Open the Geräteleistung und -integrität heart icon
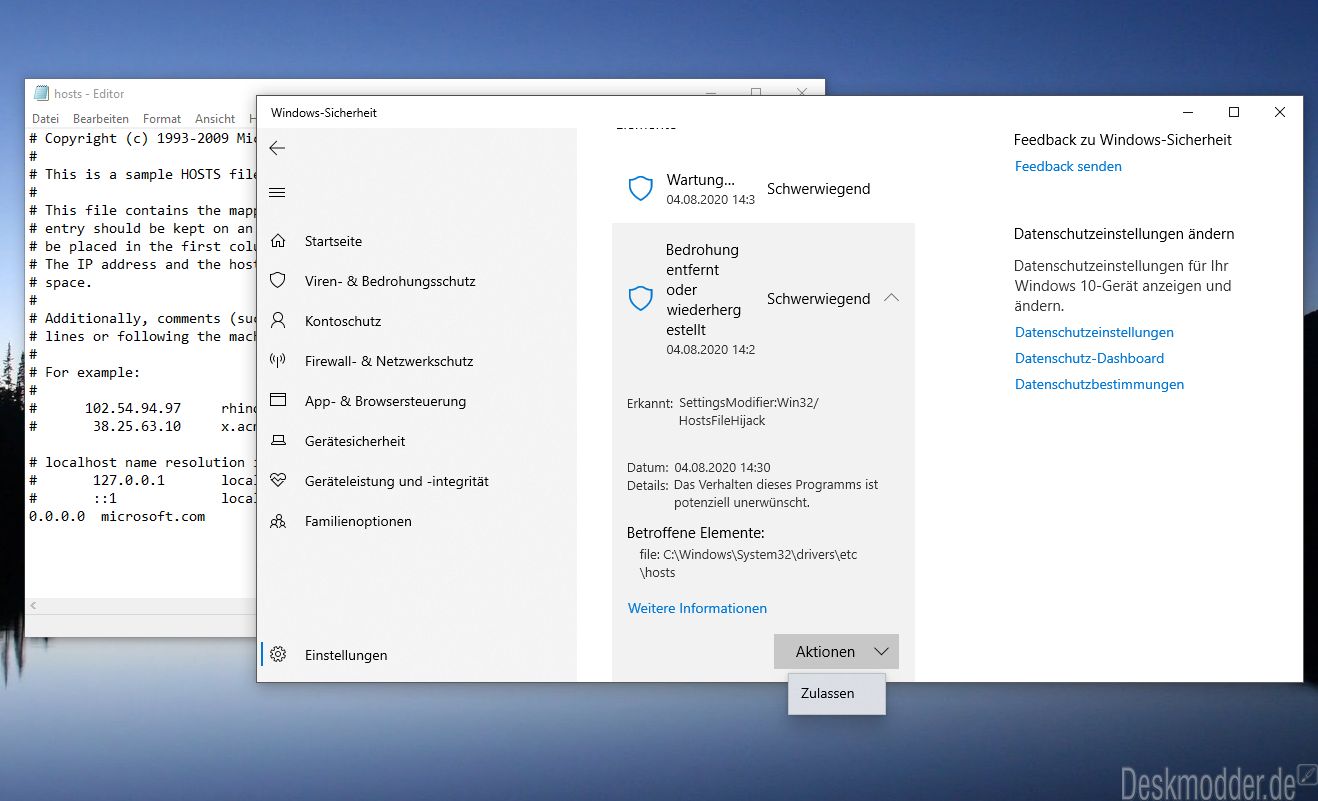This screenshot has width=1318, height=801. [x=278, y=481]
